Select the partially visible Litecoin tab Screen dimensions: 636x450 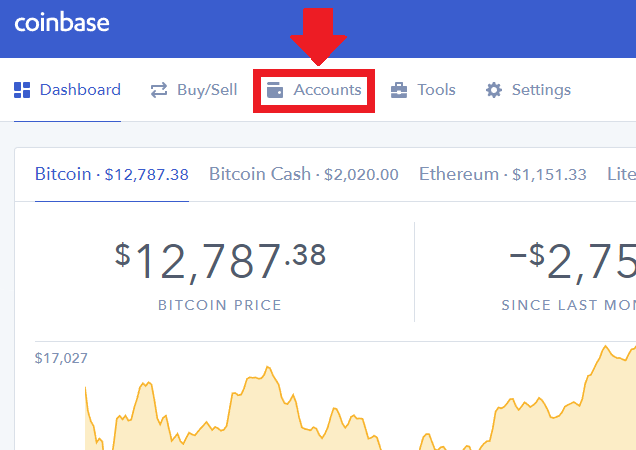point(620,174)
